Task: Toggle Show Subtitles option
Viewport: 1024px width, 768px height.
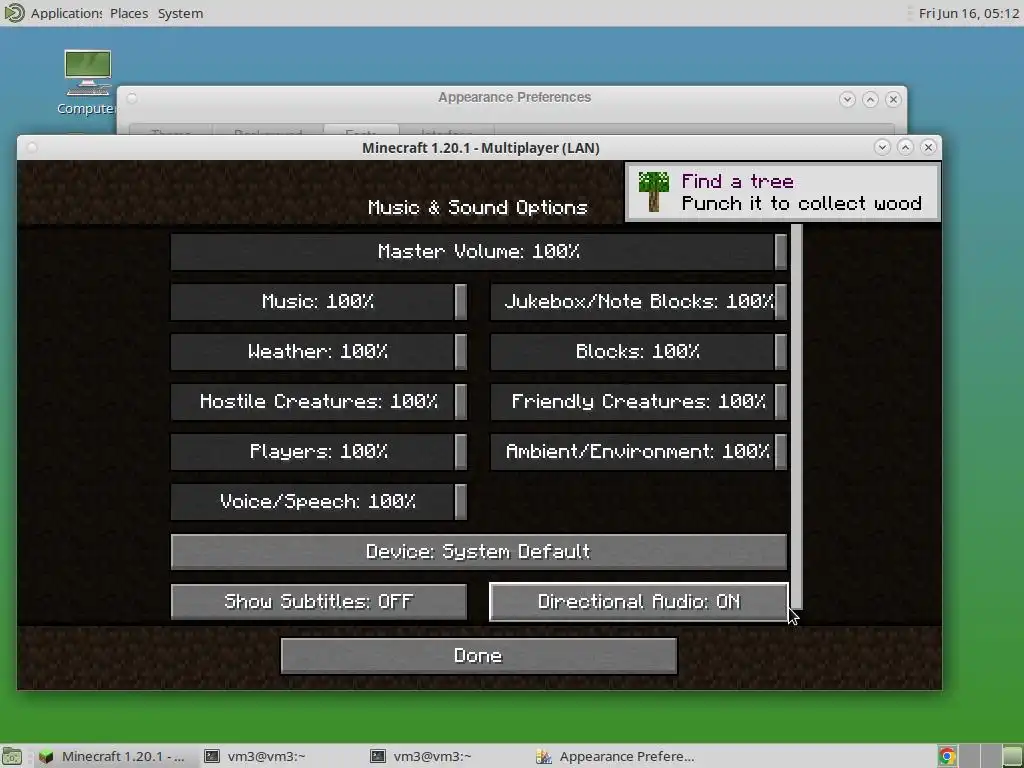Action: [319, 601]
